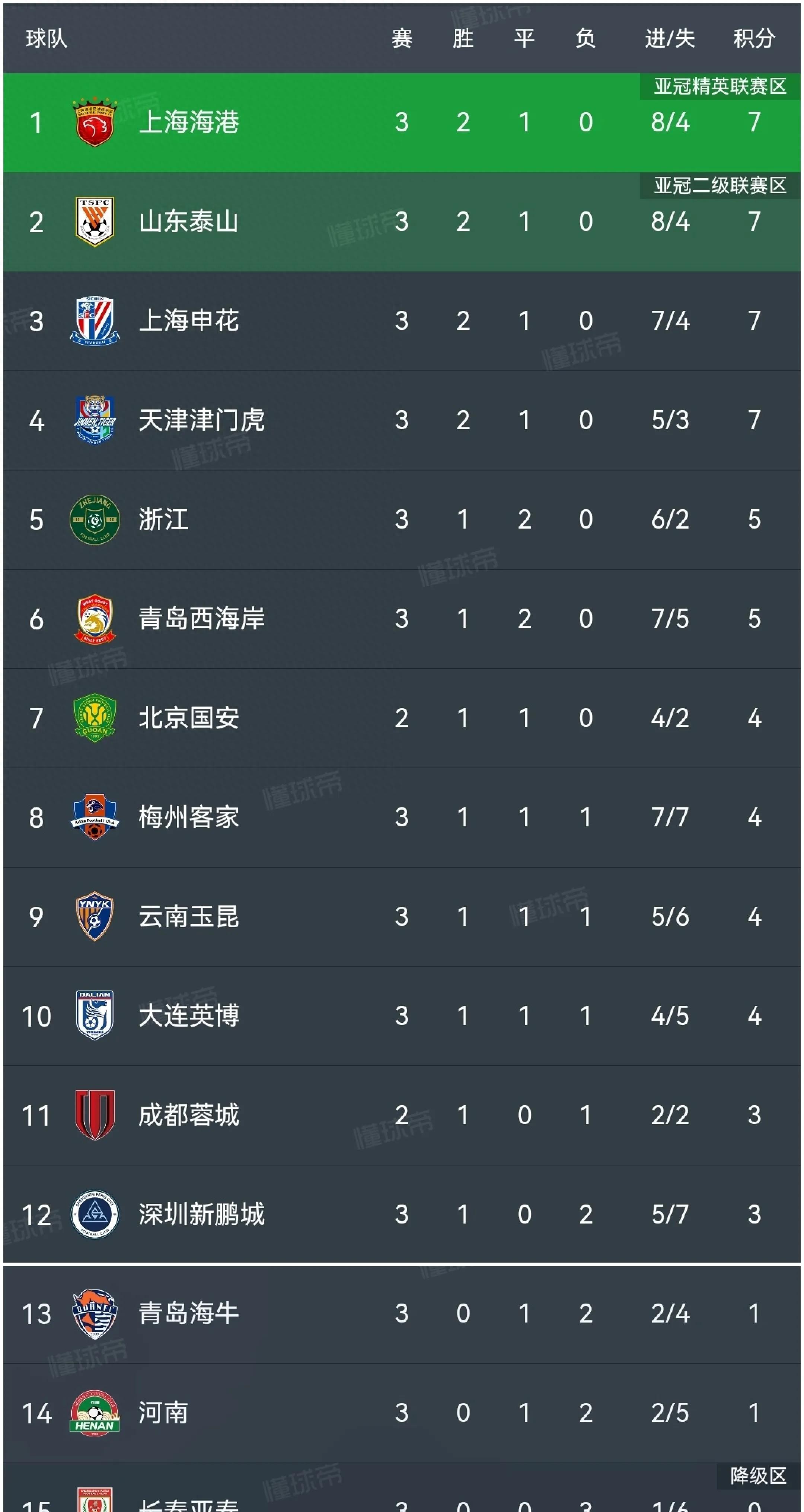
Task: Tap the Yunnan Yukun YNYK shield
Action: pos(95,916)
